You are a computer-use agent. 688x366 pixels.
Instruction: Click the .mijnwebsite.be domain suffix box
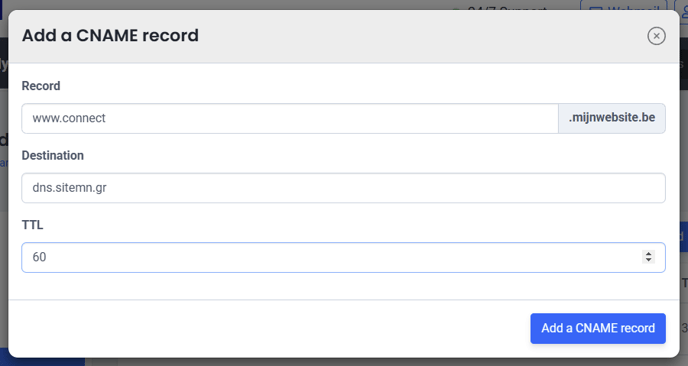612,118
